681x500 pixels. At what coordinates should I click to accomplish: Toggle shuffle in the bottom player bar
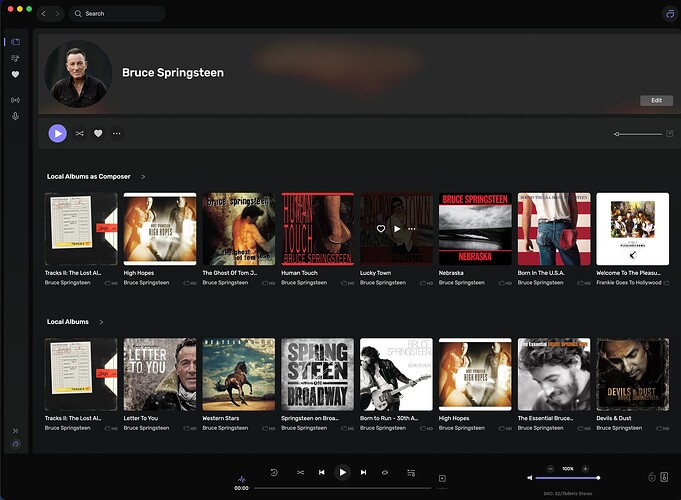(300, 472)
